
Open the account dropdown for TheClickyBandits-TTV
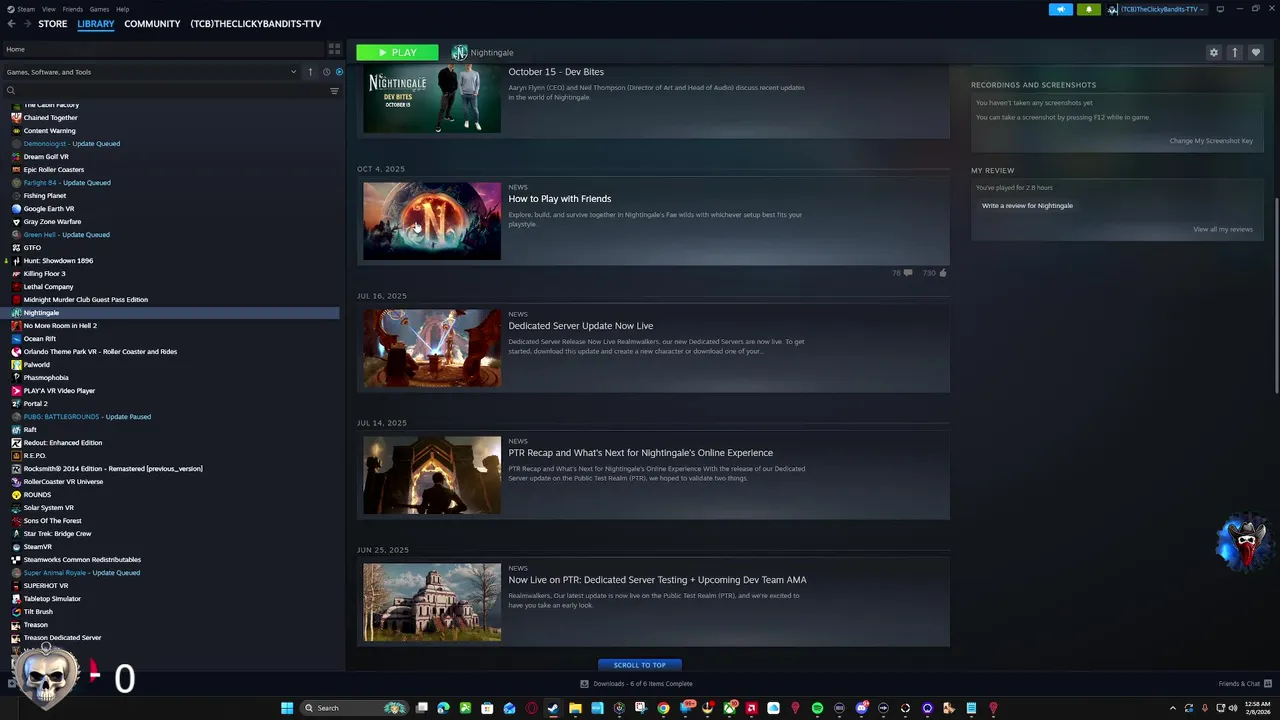click(x=1157, y=9)
